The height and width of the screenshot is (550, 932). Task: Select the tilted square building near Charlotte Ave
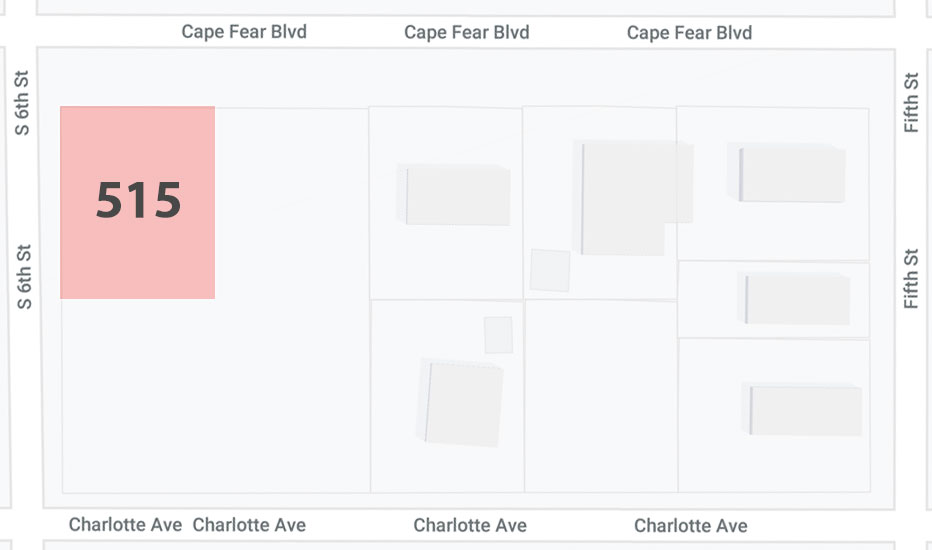tap(460, 403)
